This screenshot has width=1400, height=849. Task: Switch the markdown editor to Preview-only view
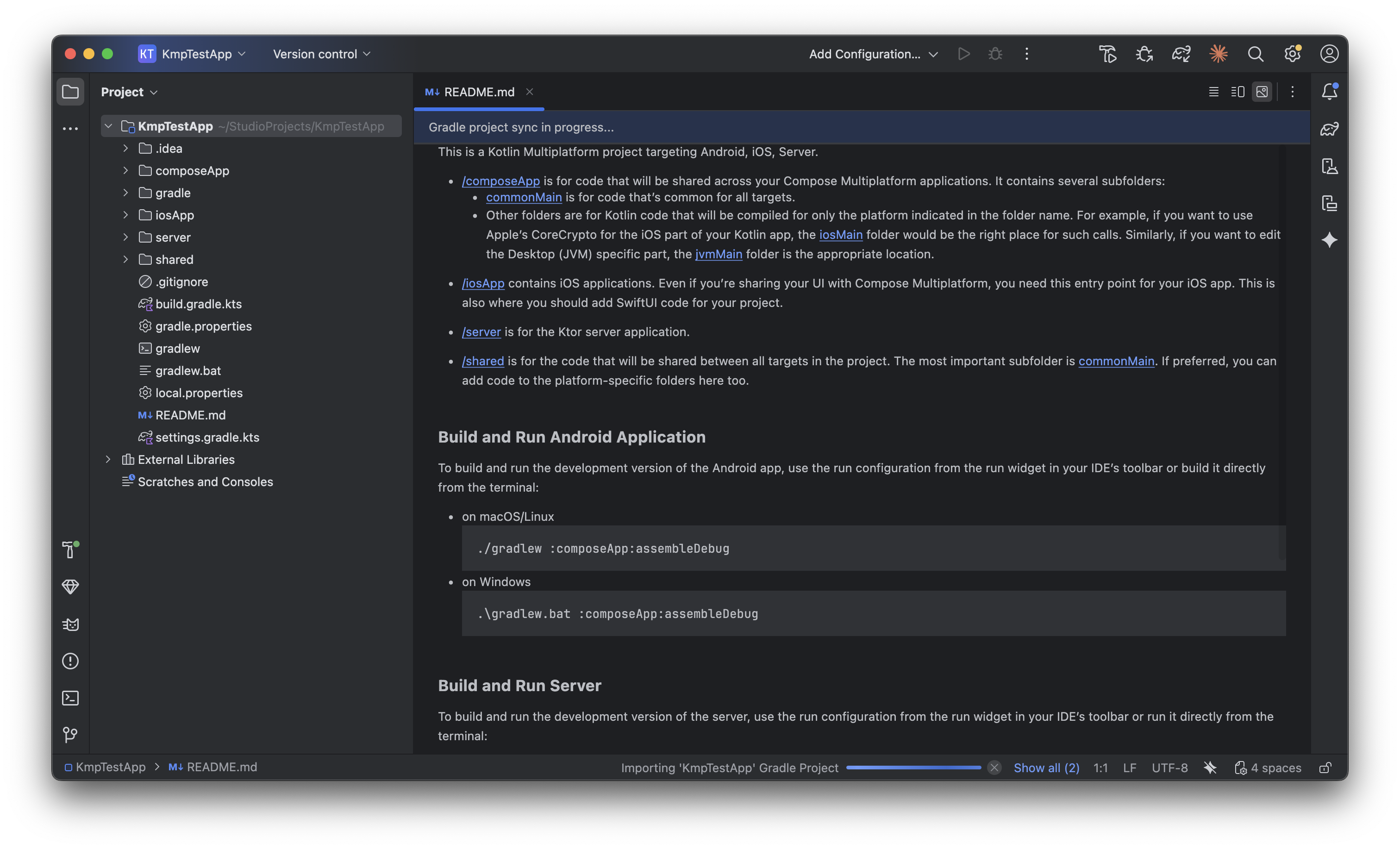tap(1262, 92)
